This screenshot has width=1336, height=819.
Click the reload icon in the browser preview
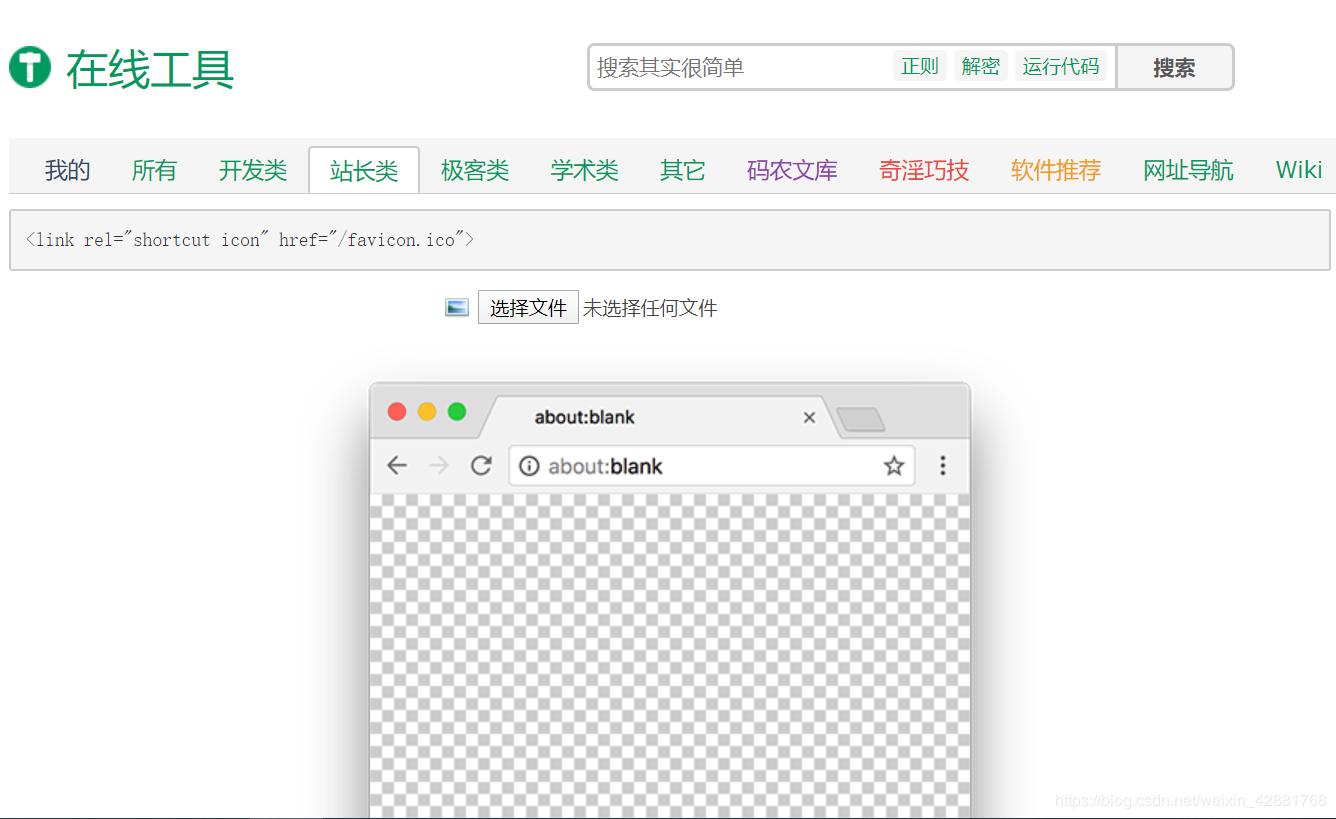coord(481,465)
